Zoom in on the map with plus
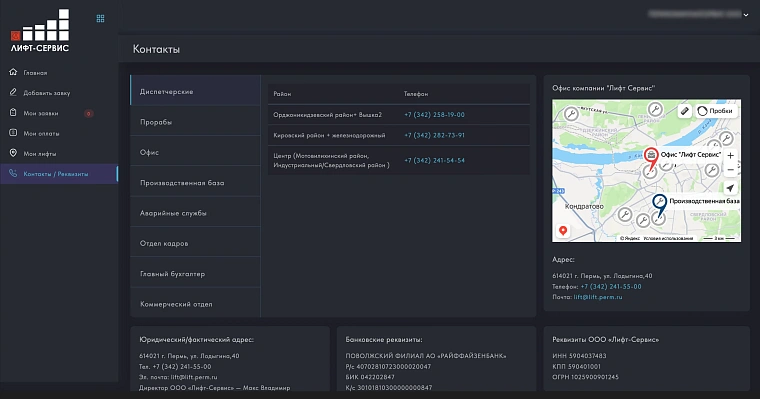 (730, 156)
